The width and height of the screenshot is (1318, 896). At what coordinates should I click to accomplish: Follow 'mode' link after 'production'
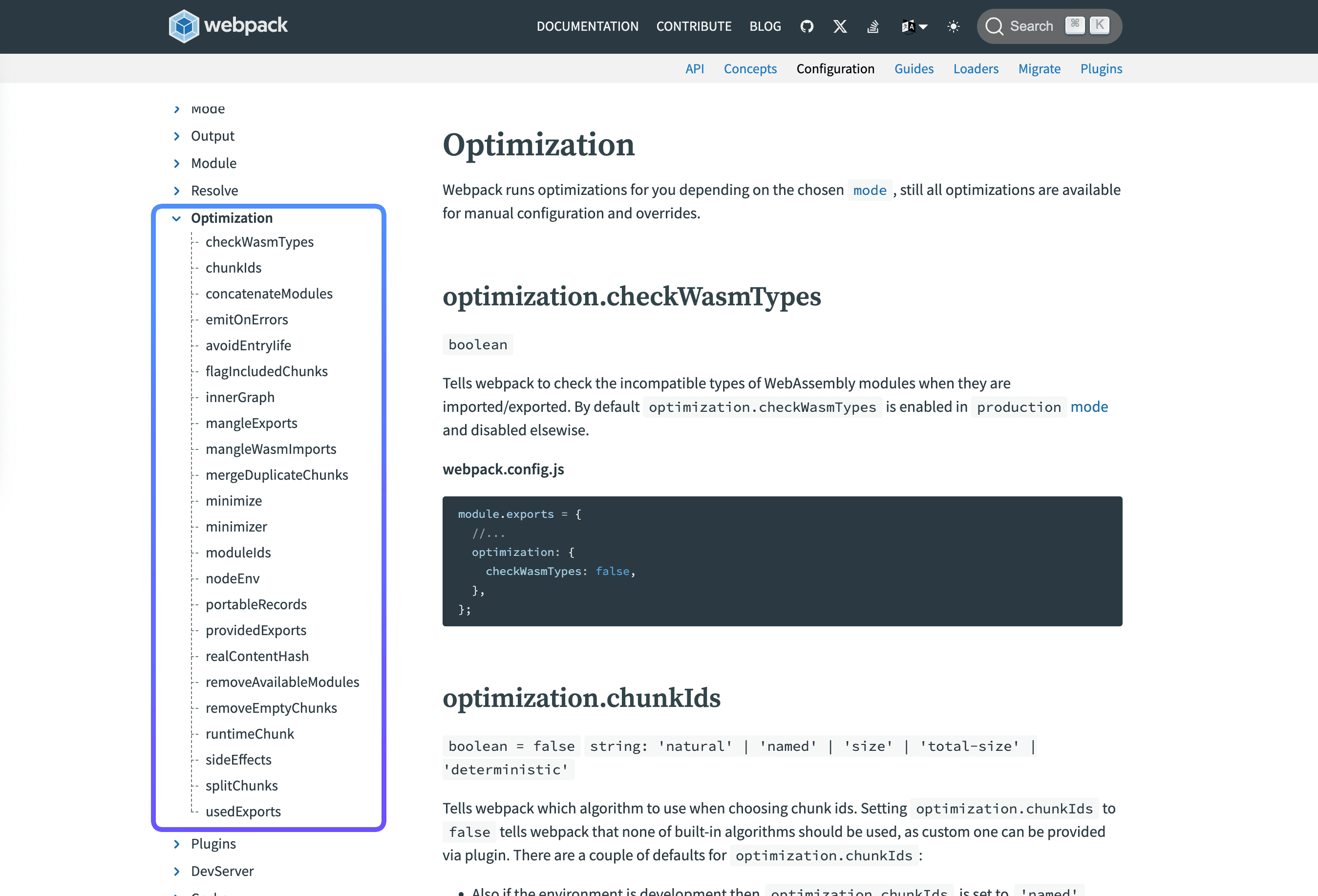coord(1089,406)
